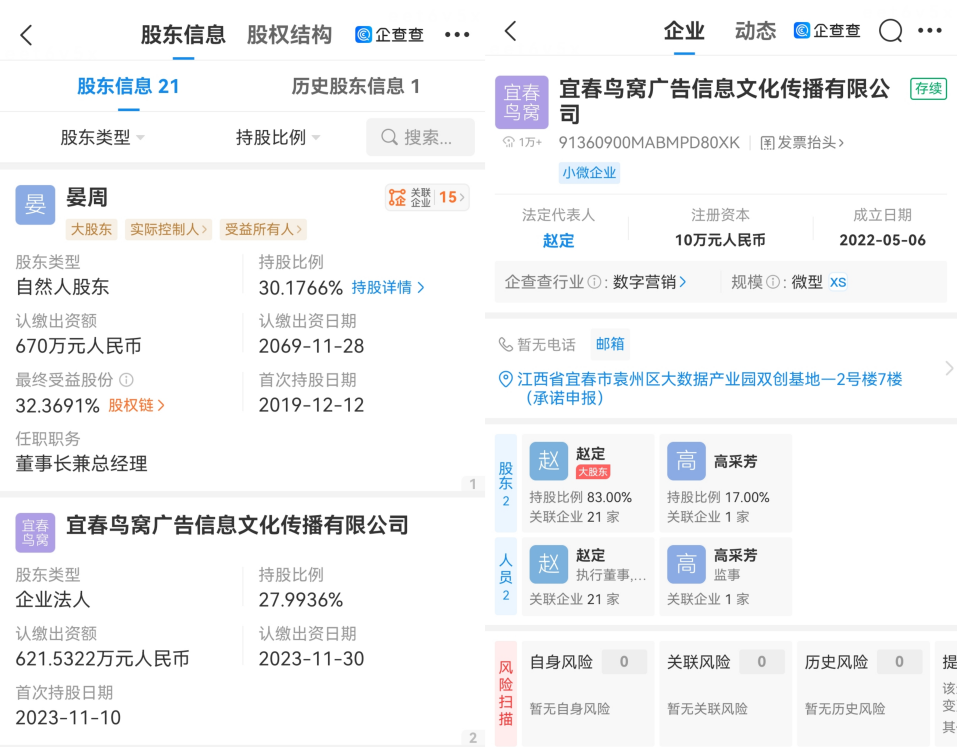Viewport: 957px width, 747px height.
Task: Tap the location pin address icon
Action: [506, 380]
